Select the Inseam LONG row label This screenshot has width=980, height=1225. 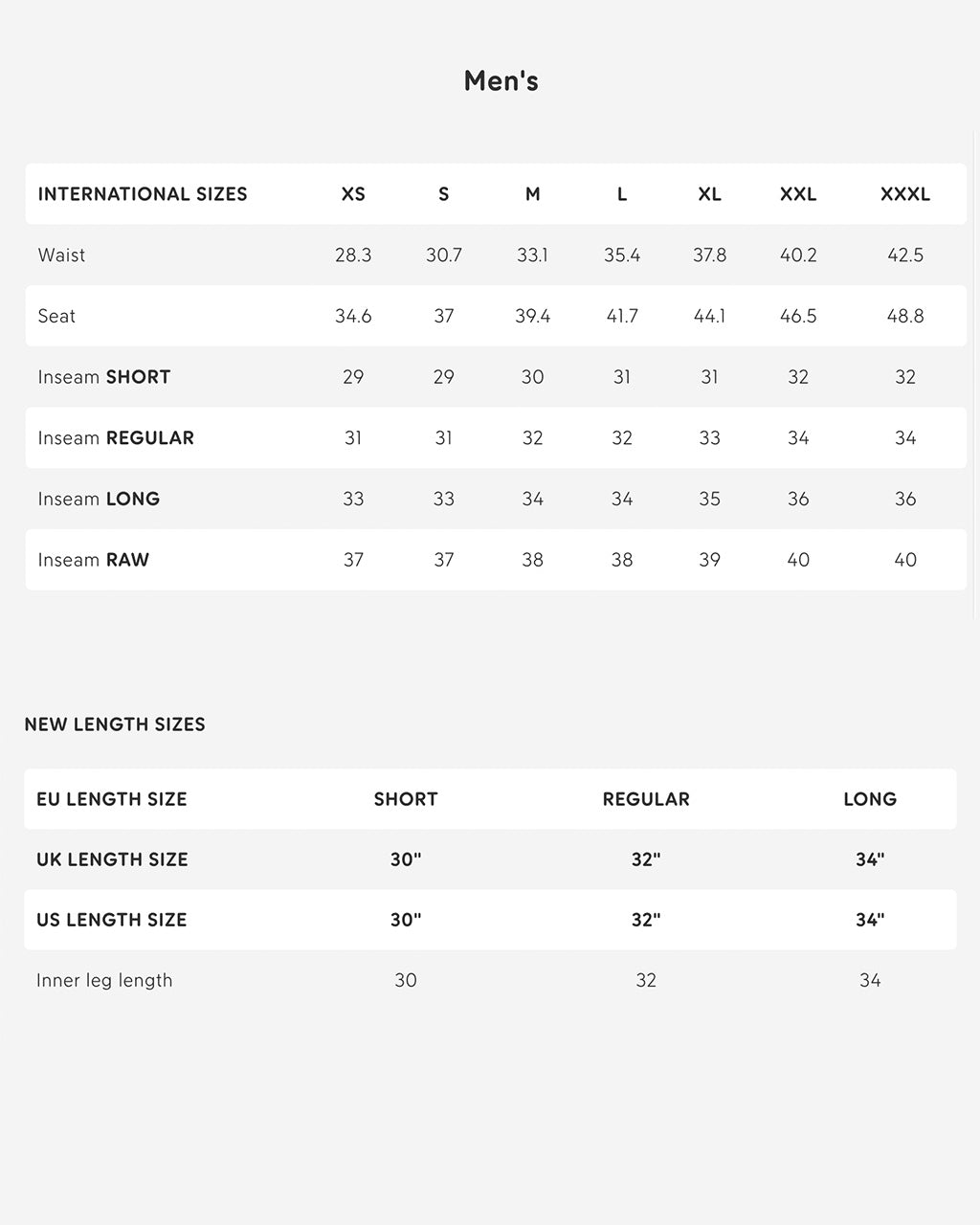(x=99, y=500)
